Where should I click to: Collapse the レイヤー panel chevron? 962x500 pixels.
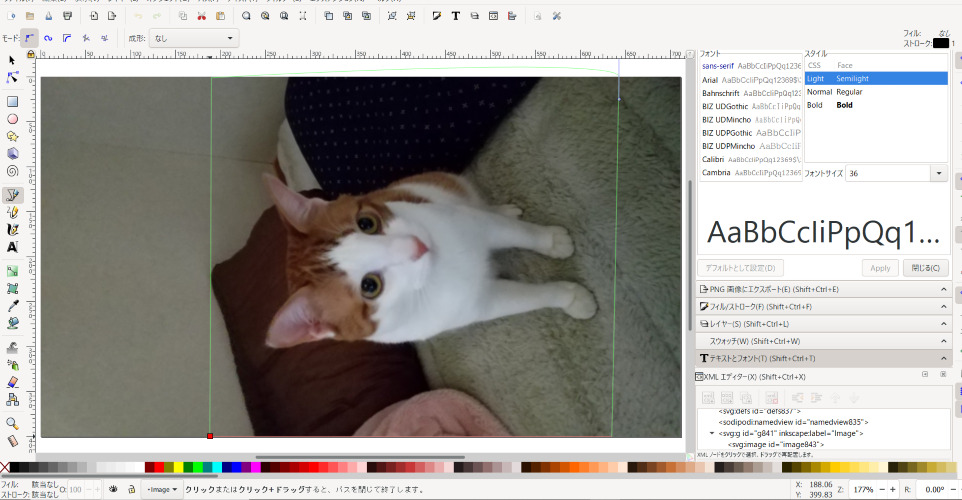pyautogui.click(x=944, y=323)
